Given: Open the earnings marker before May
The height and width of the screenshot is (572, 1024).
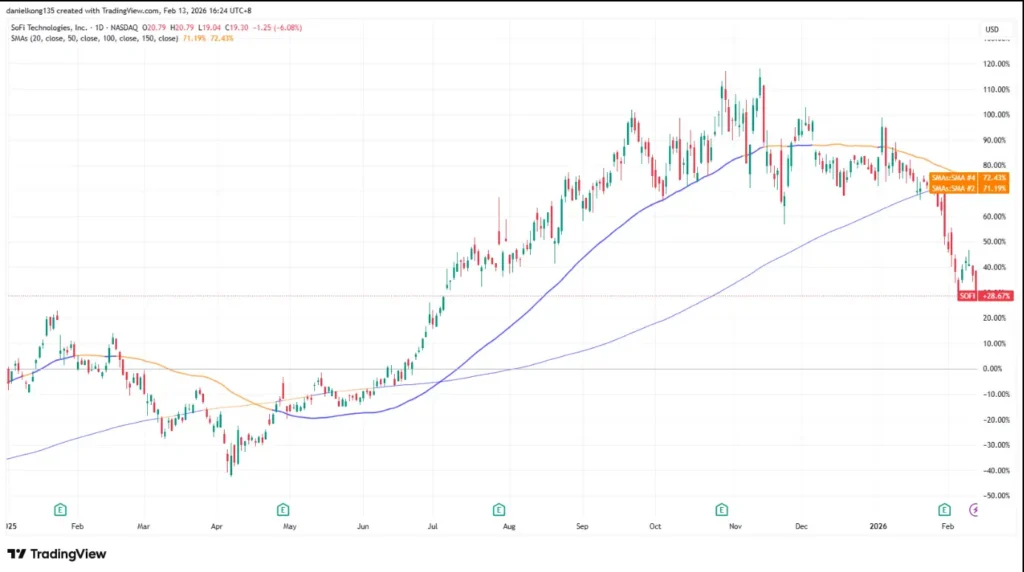Looking at the screenshot, I should (x=283, y=509).
